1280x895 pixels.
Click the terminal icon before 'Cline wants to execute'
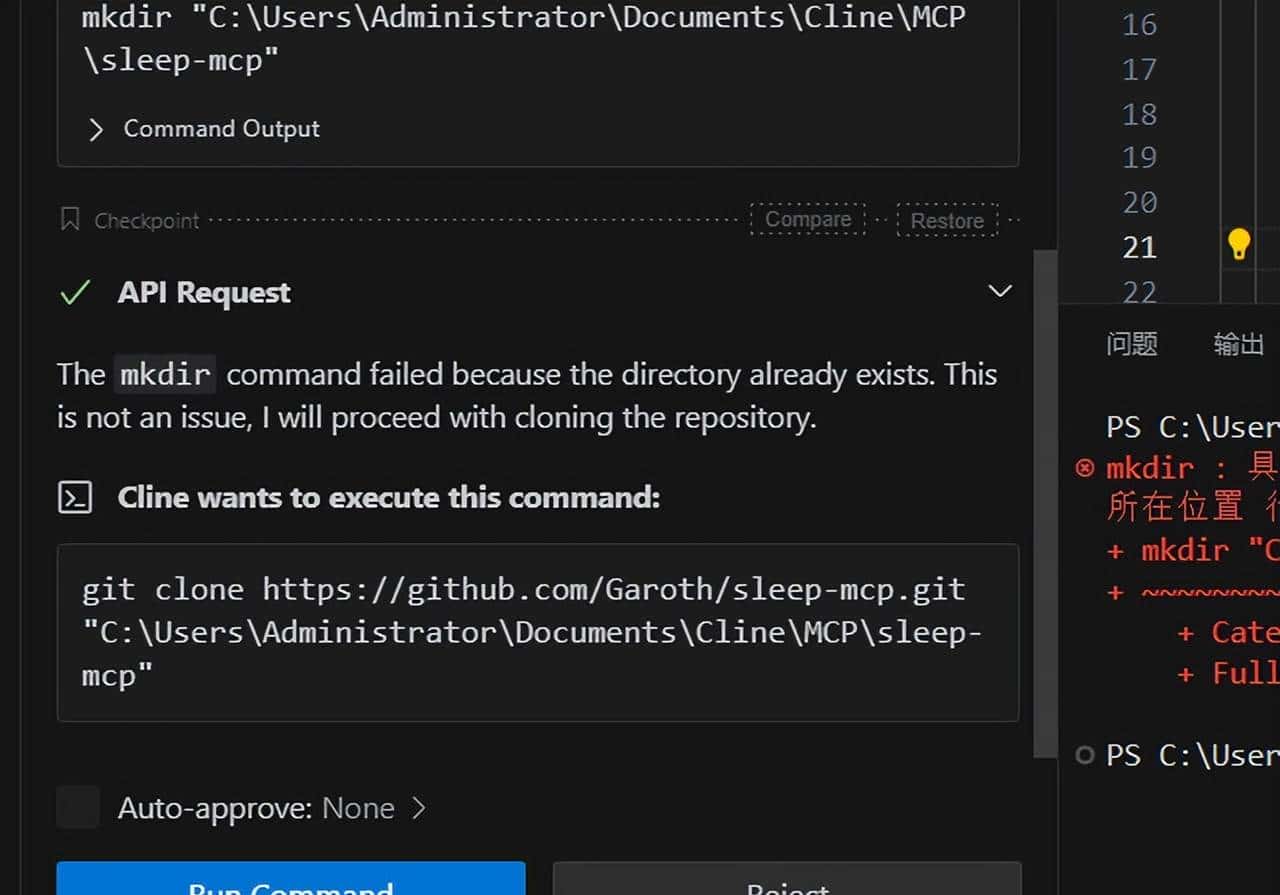75,497
